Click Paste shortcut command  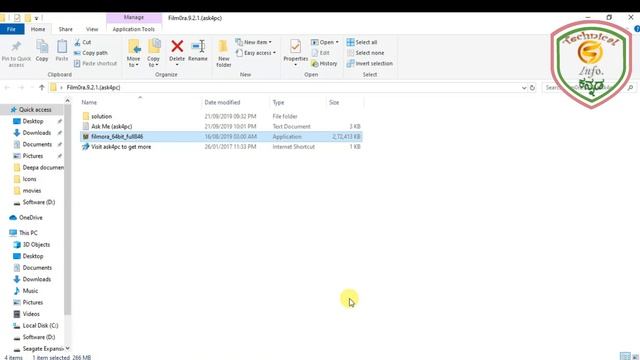tap(96, 63)
